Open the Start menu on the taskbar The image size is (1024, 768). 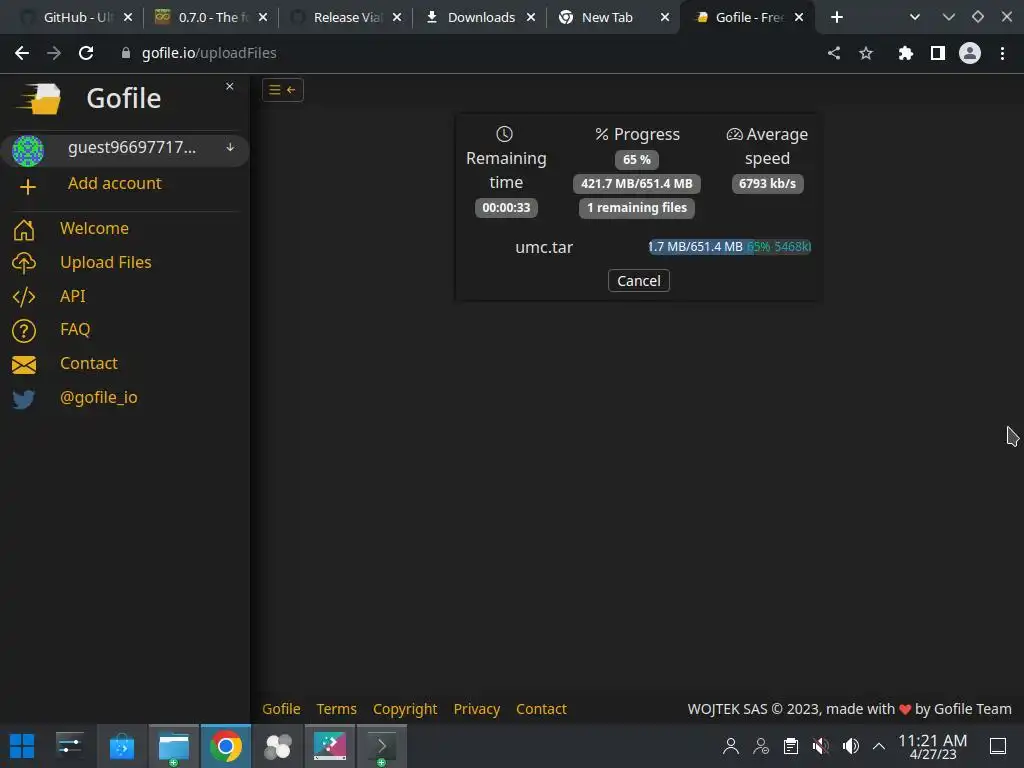[x=22, y=746]
